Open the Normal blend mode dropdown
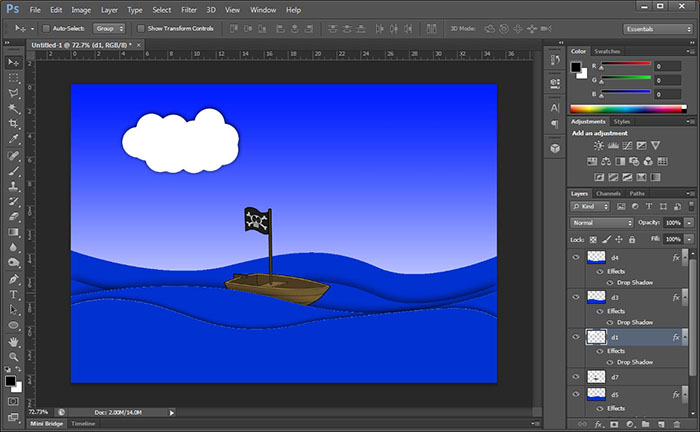Screen dimensions: 700x432 (601, 222)
